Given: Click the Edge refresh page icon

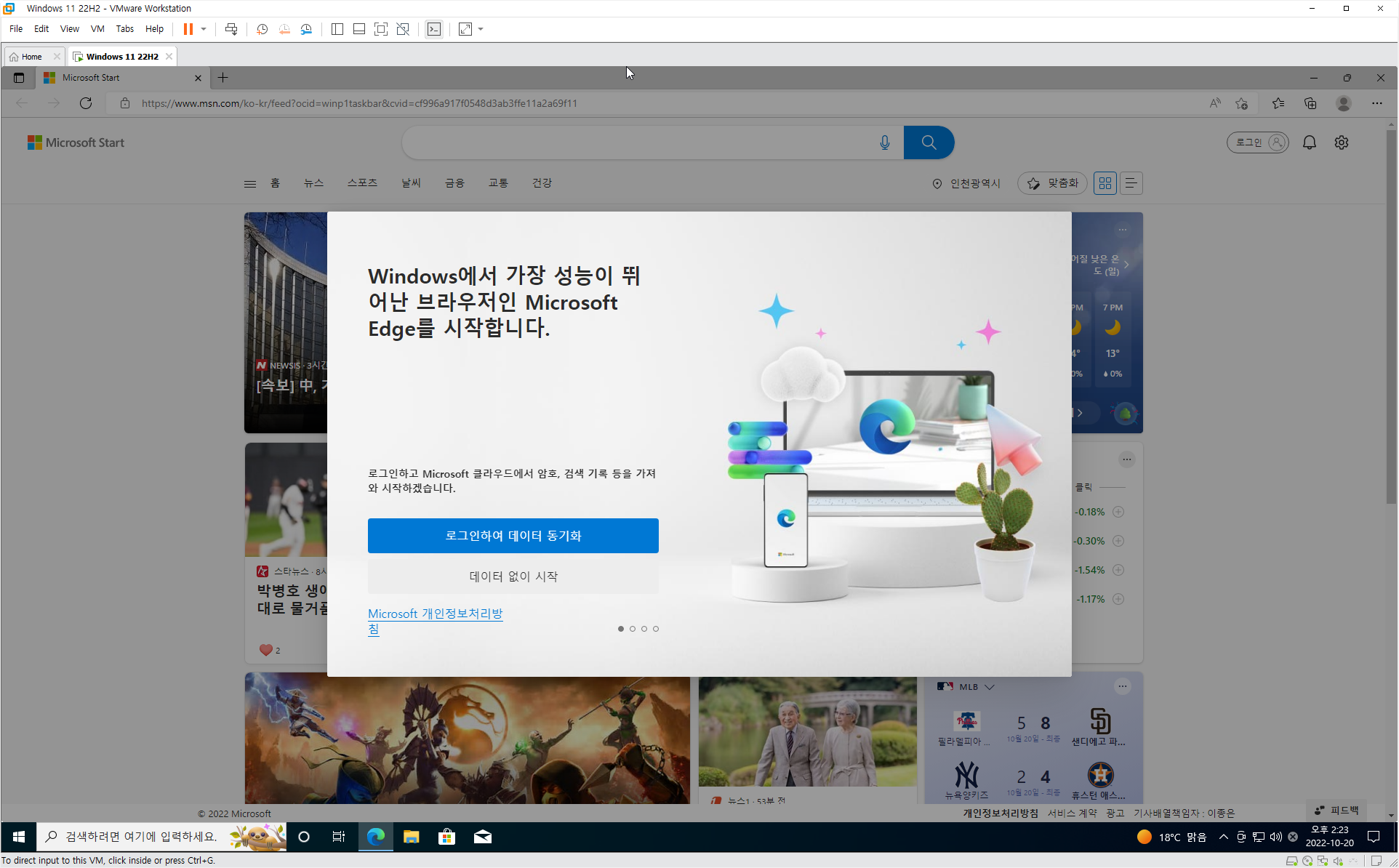Looking at the screenshot, I should tap(86, 103).
